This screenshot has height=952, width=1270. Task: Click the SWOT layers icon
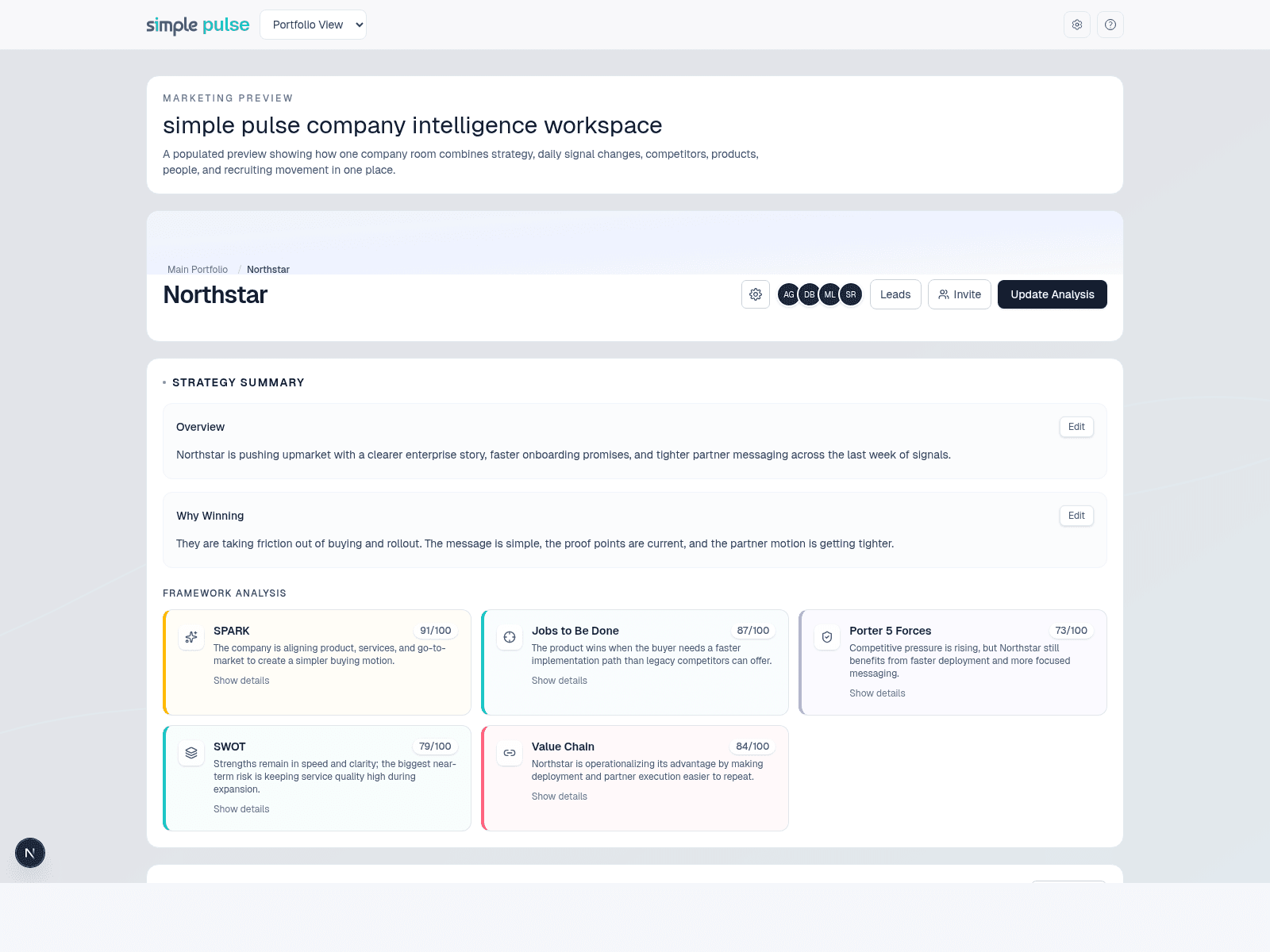point(190,752)
